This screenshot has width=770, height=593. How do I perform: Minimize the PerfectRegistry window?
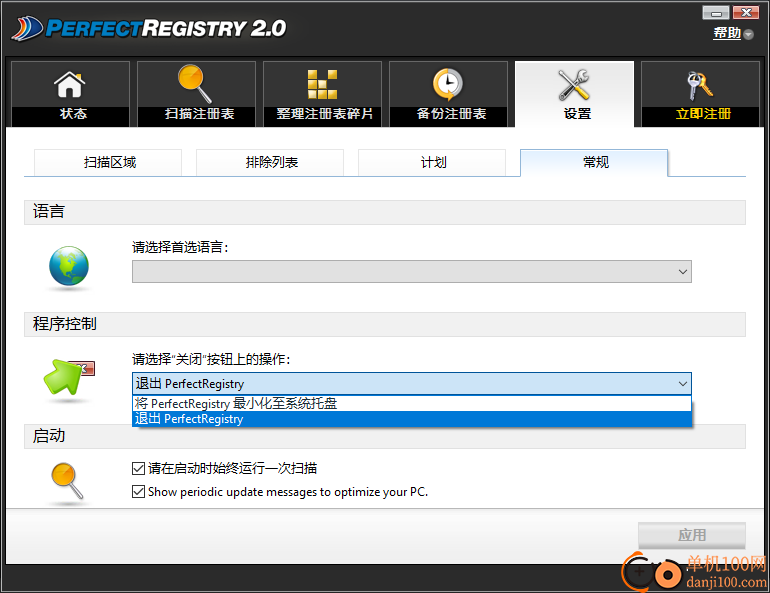pos(716,13)
